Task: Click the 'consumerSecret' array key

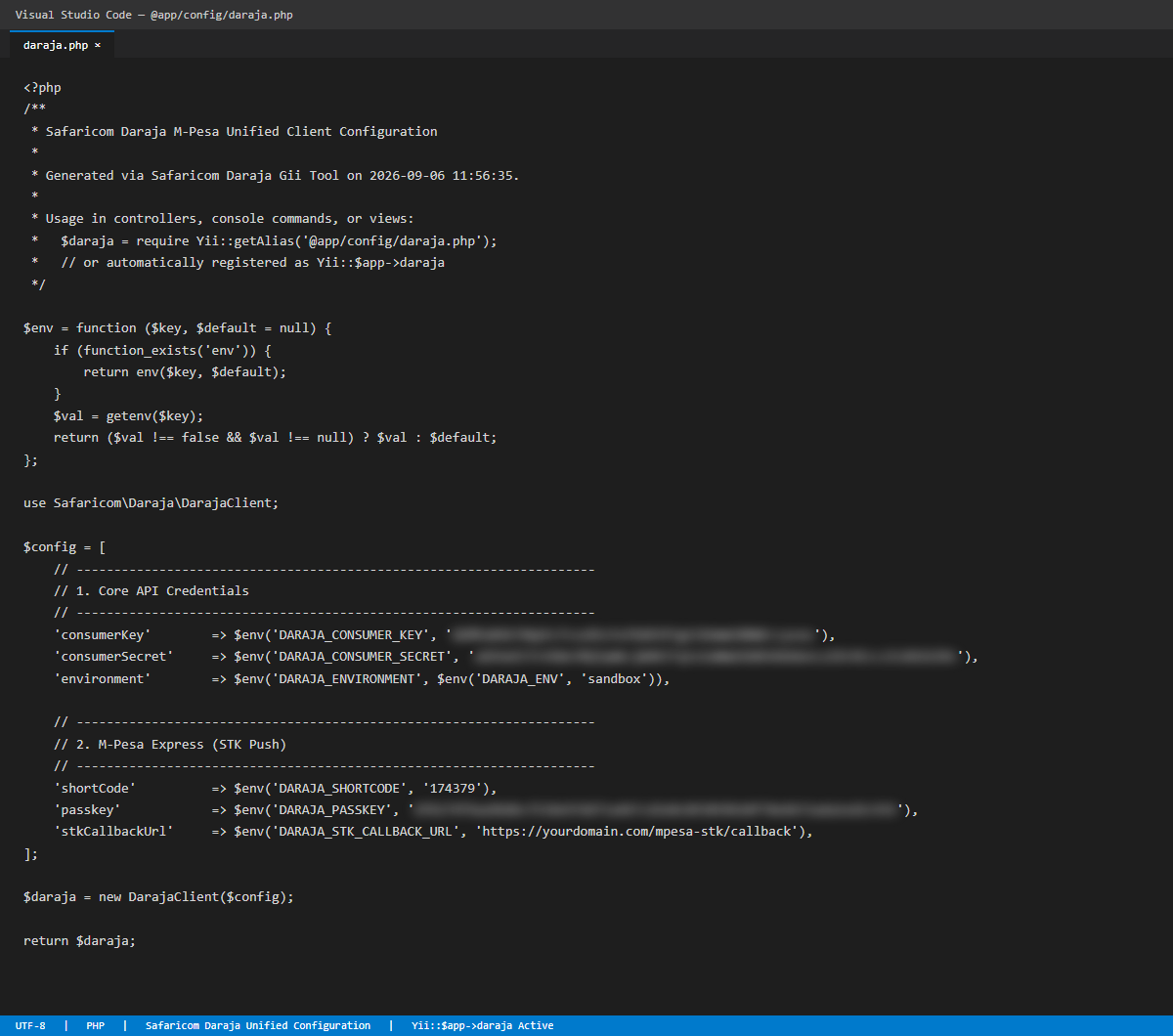Action: 113,656
